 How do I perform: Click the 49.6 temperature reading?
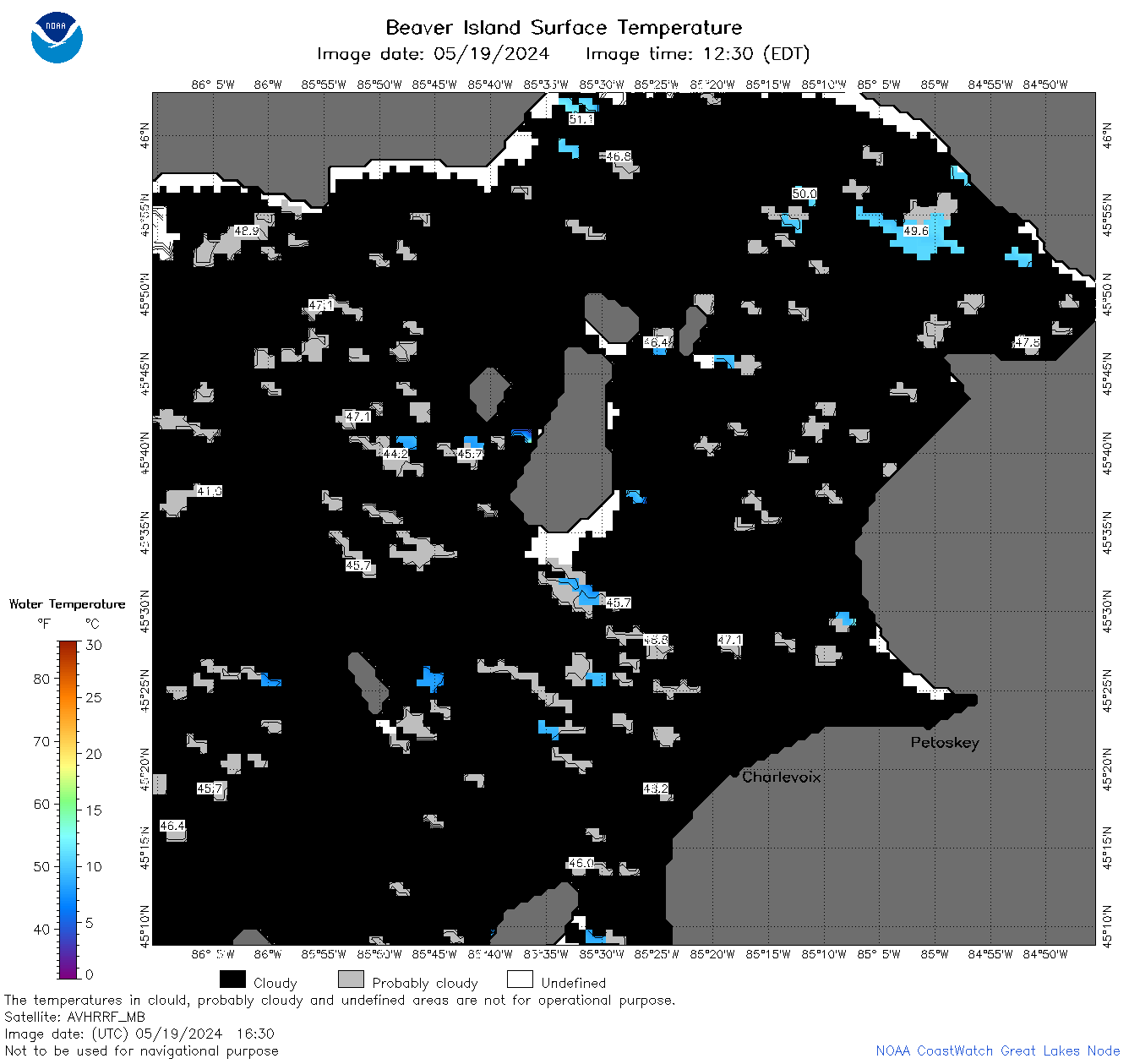pos(916,231)
